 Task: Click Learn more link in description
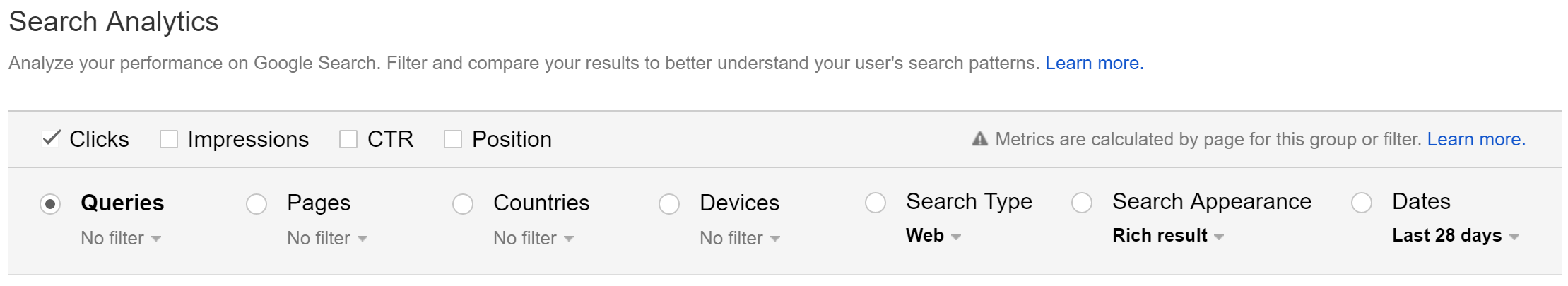[x=1093, y=63]
